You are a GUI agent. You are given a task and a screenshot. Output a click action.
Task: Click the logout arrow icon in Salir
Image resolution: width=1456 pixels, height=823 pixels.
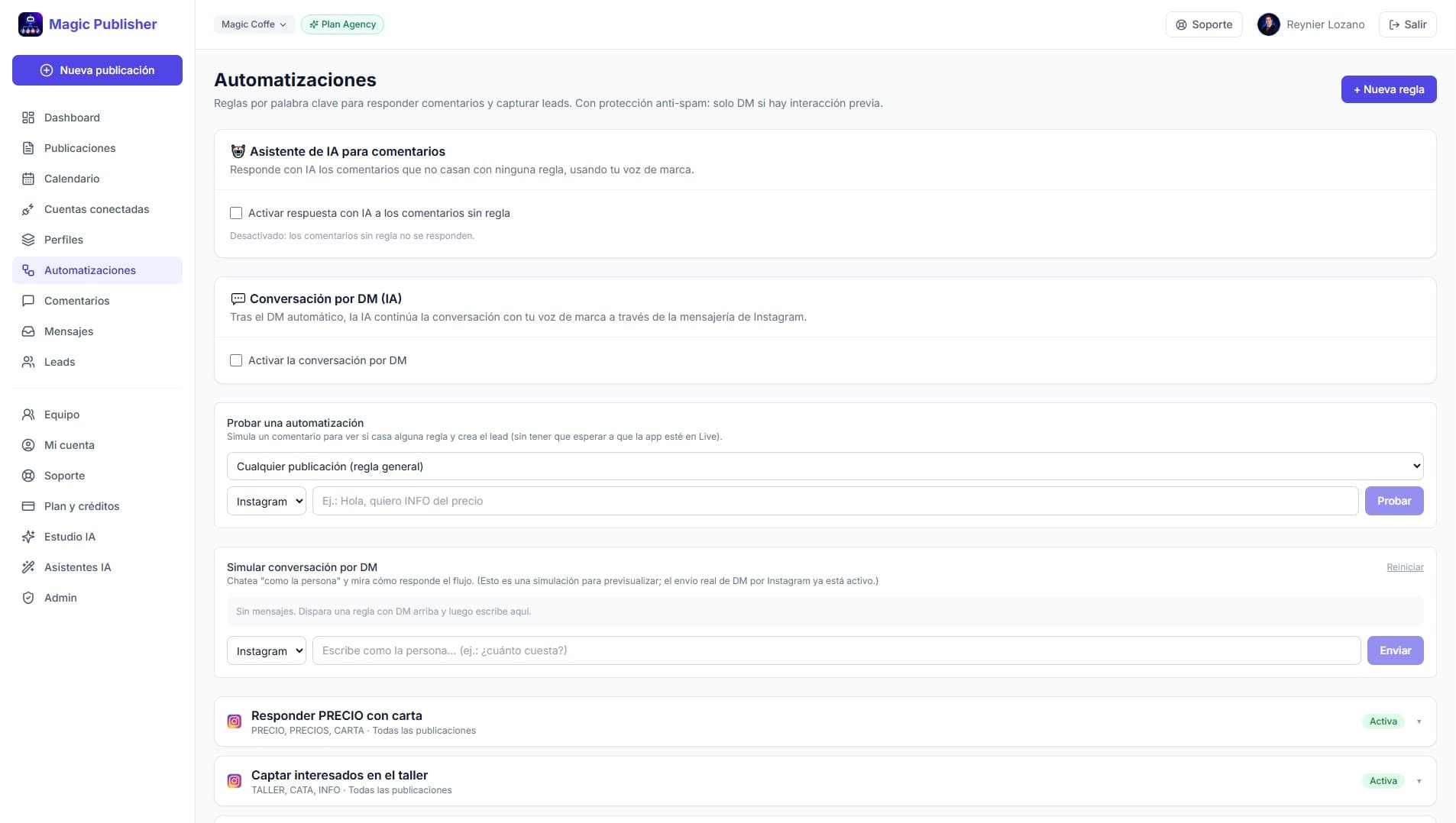tap(1394, 24)
